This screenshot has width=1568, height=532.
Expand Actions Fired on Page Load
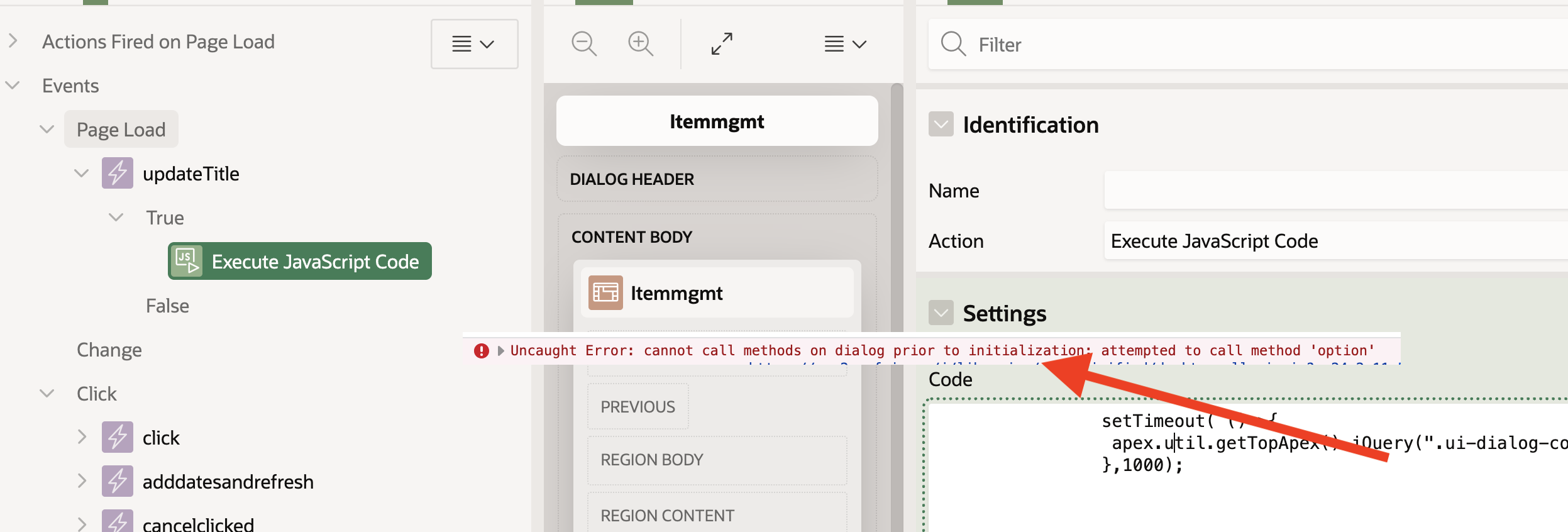(x=13, y=42)
